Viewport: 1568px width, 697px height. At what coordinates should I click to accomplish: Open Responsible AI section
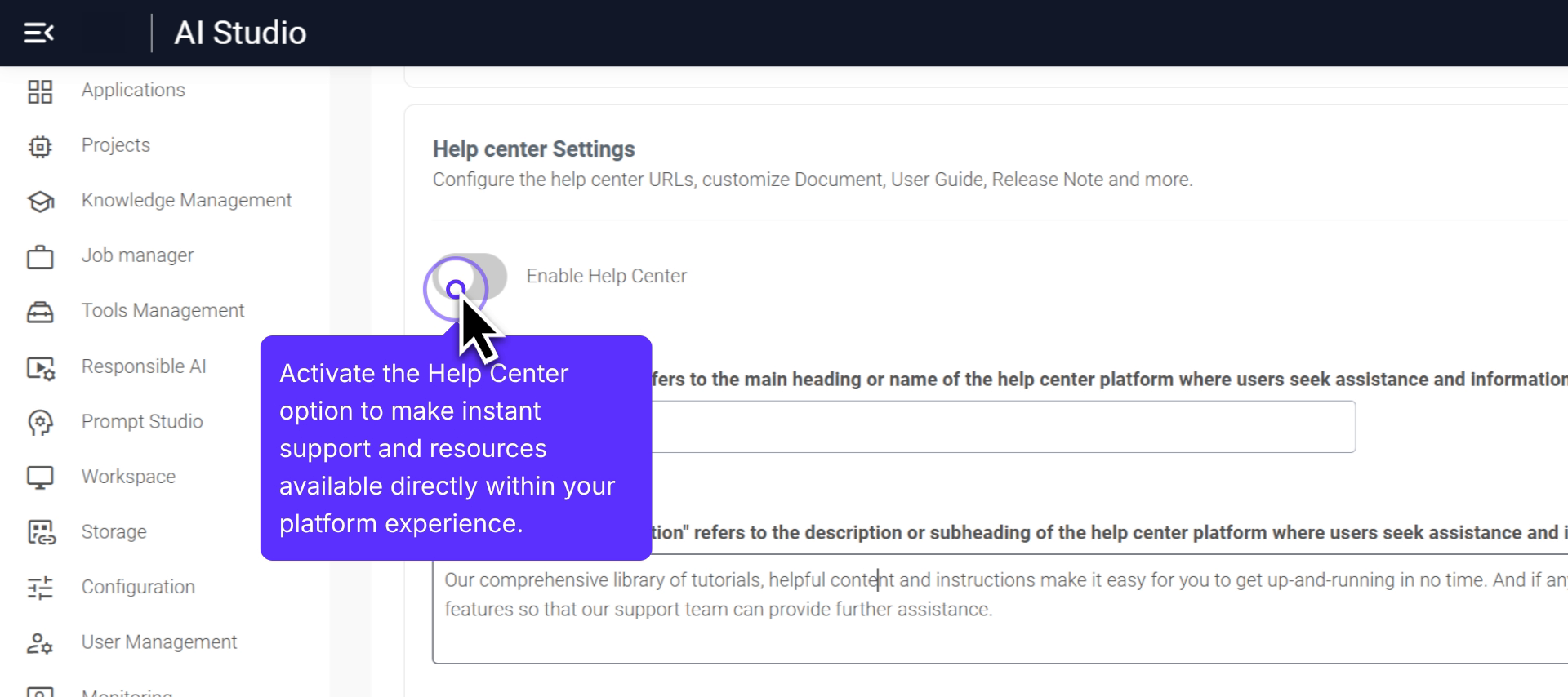click(144, 366)
